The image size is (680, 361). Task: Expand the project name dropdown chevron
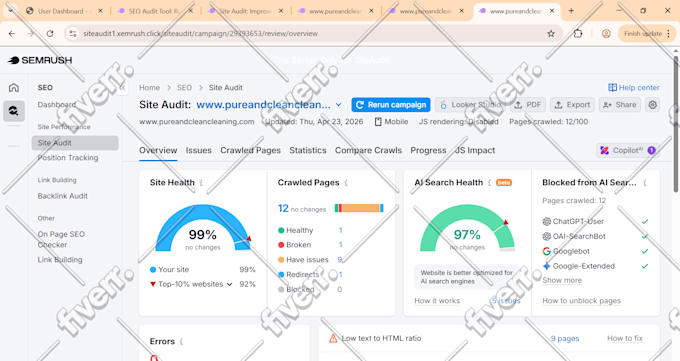coord(339,105)
